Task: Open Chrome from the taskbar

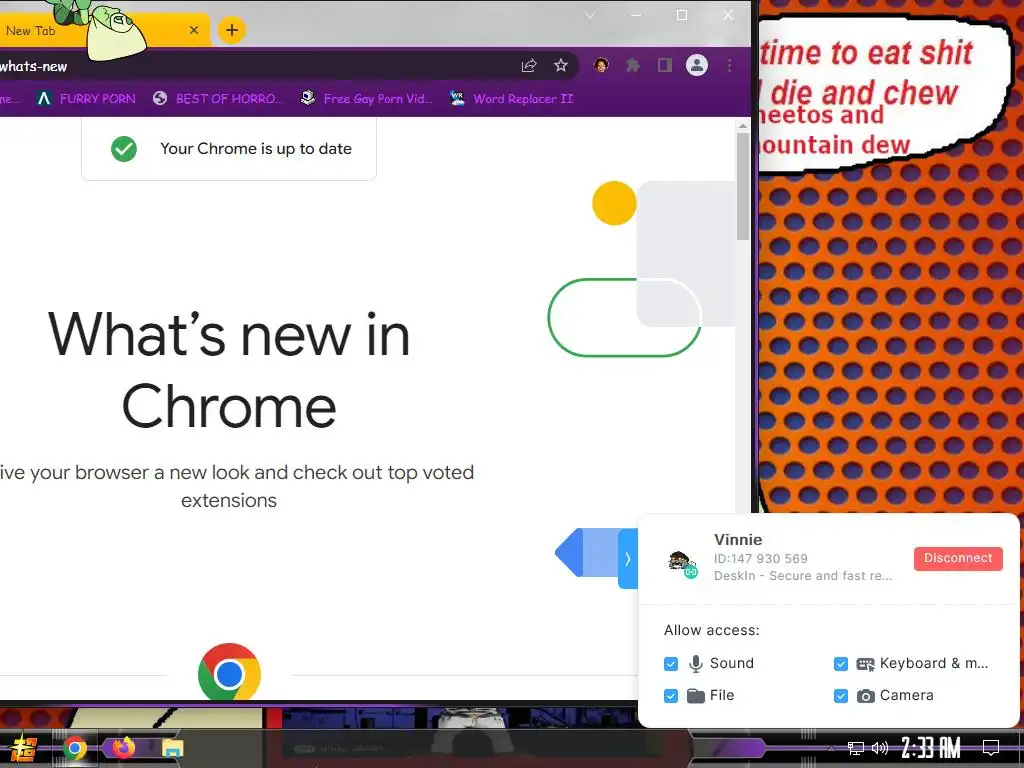Action: point(74,748)
